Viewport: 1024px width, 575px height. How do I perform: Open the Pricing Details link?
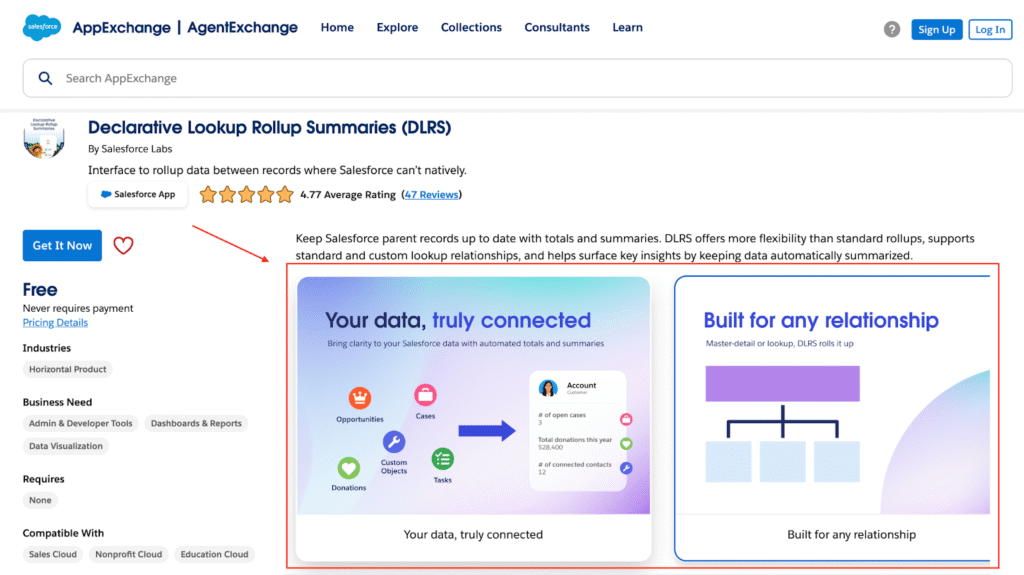click(x=55, y=323)
